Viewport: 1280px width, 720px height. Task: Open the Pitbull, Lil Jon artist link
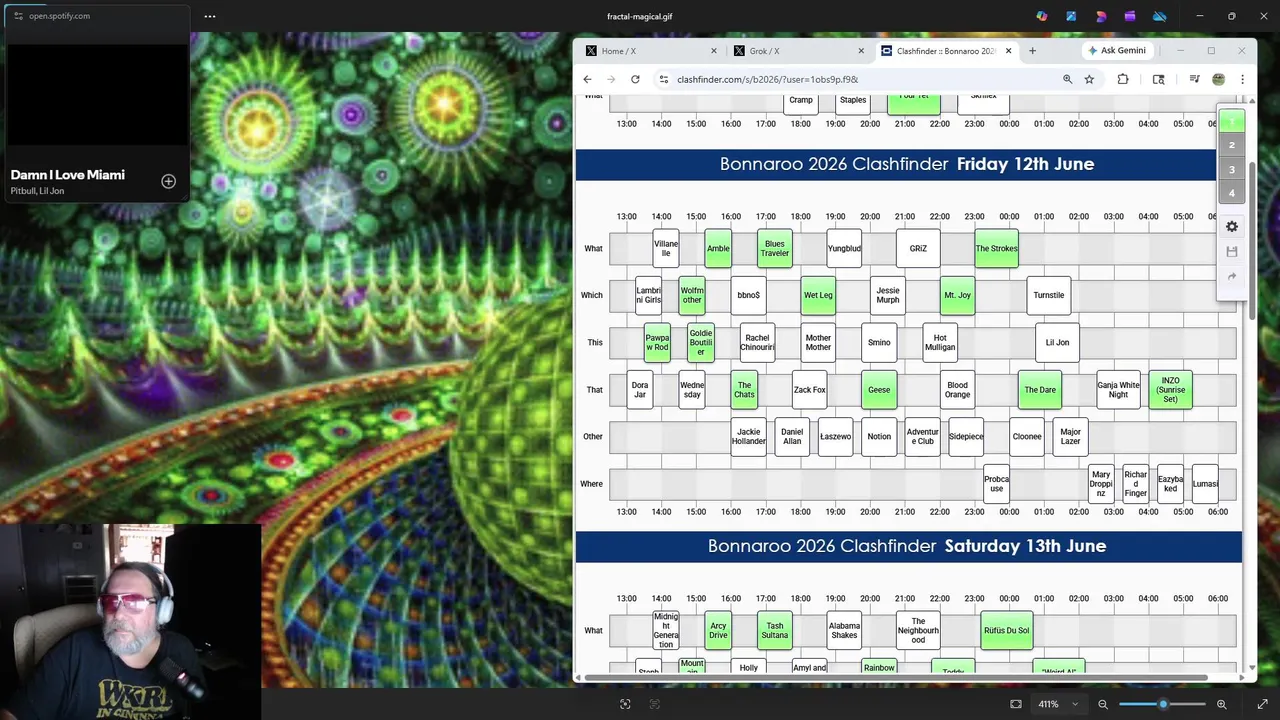(x=38, y=191)
